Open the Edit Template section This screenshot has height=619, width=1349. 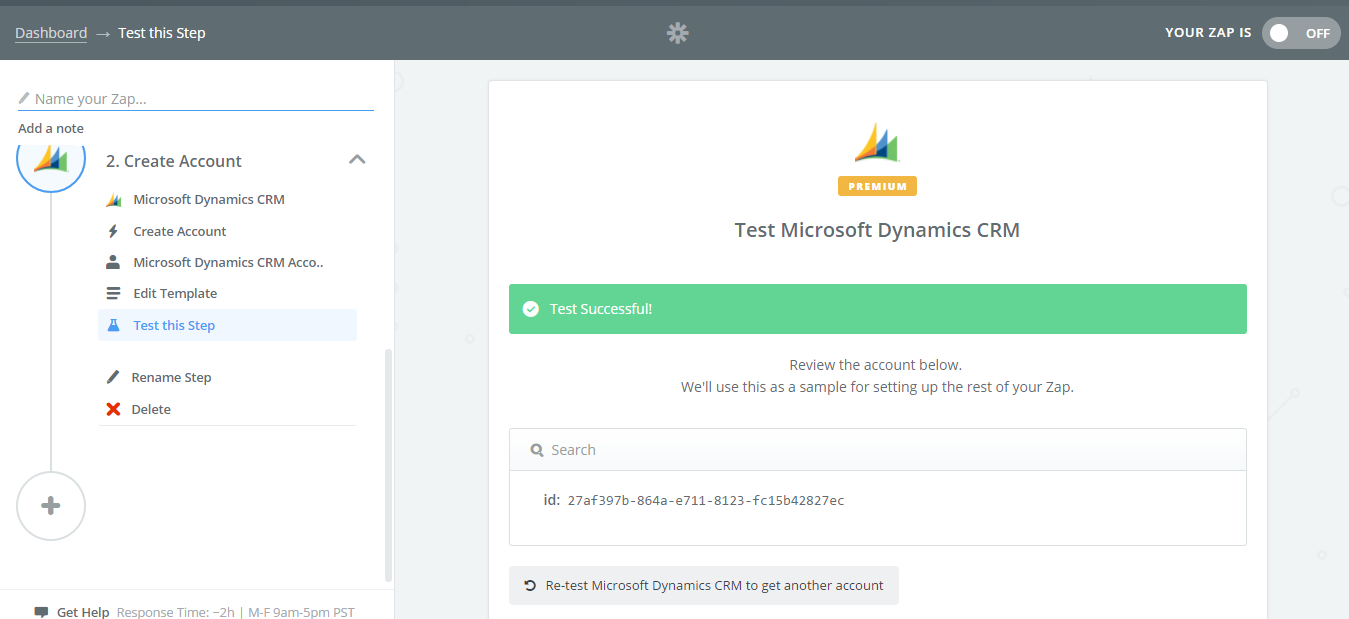coord(175,294)
